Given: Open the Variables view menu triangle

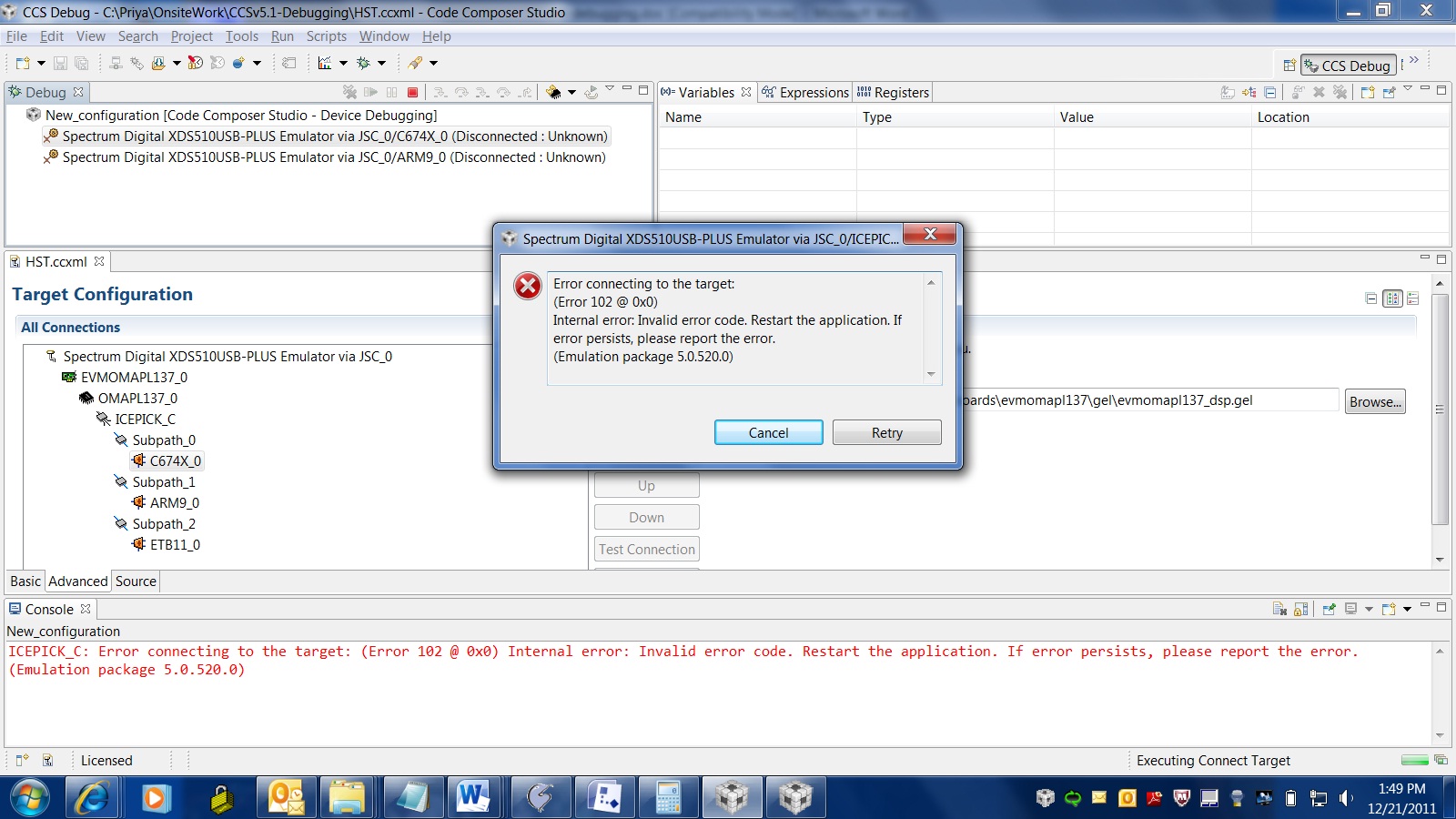Looking at the screenshot, I should point(1408,89).
